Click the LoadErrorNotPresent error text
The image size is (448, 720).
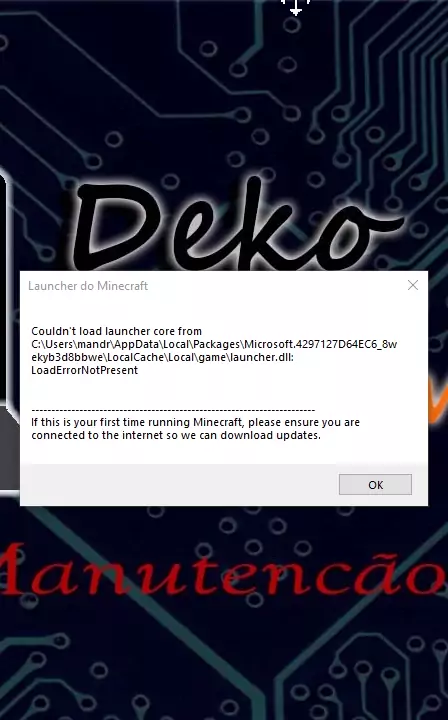(84, 370)
